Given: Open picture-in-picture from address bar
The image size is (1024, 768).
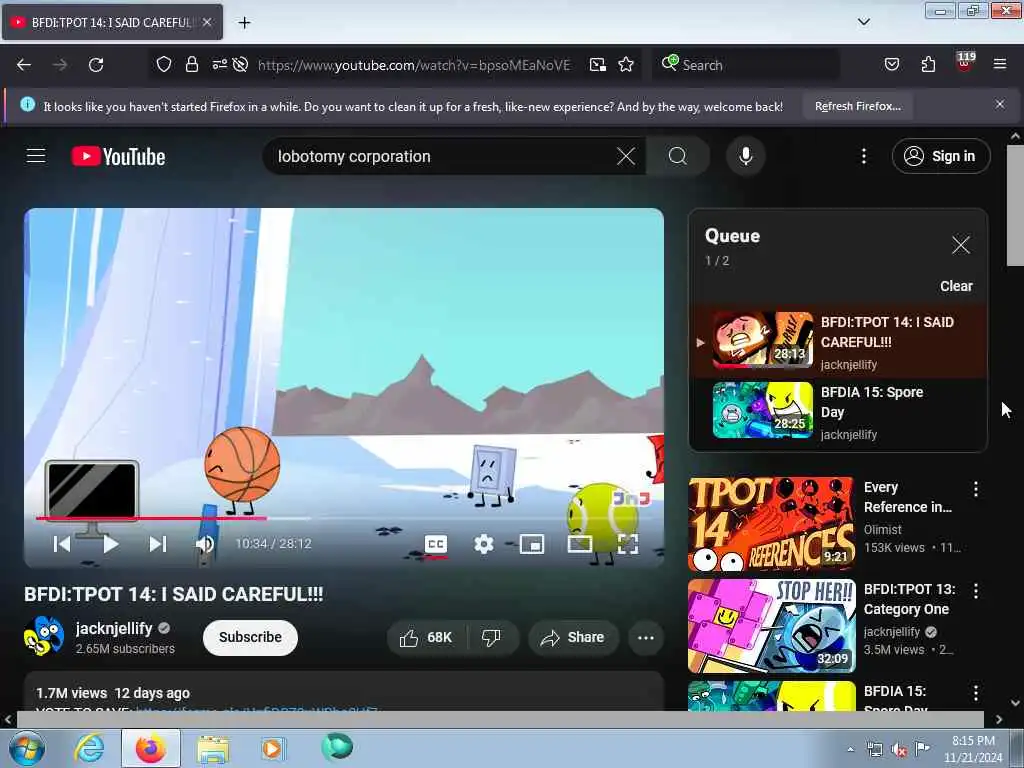Looking at the screenshot, I should (x=598, y=65).
